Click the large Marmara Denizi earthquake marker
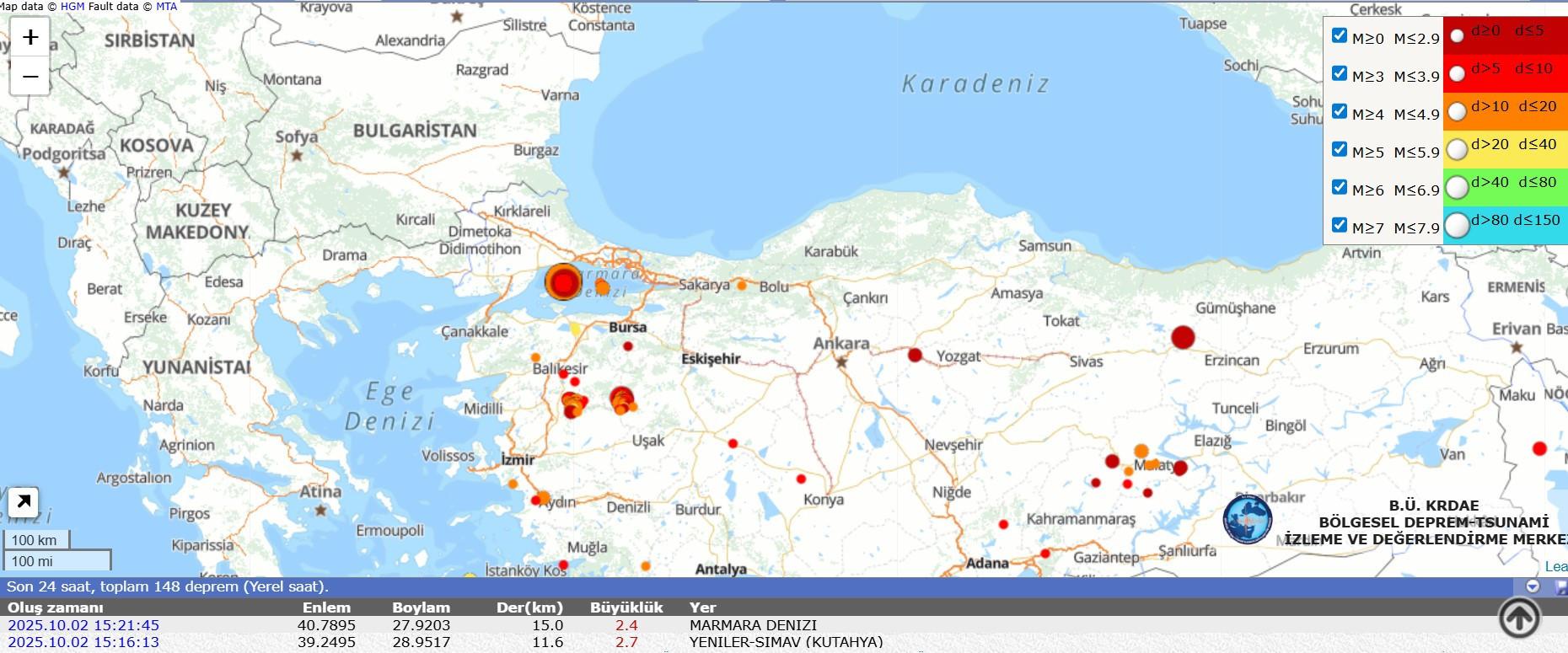This screenshot has height=653, width=1568. tap(562, 281)
